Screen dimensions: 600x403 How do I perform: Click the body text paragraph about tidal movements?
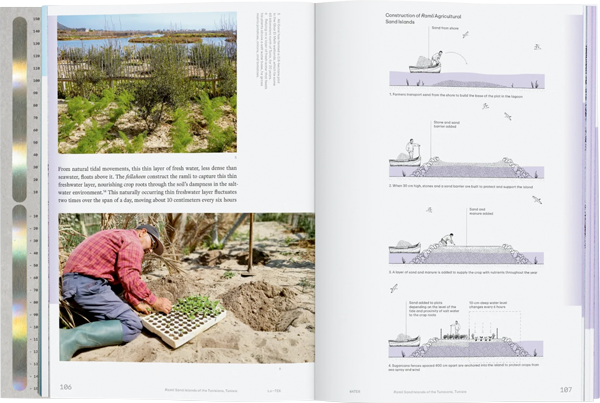(x=147, y=184)
